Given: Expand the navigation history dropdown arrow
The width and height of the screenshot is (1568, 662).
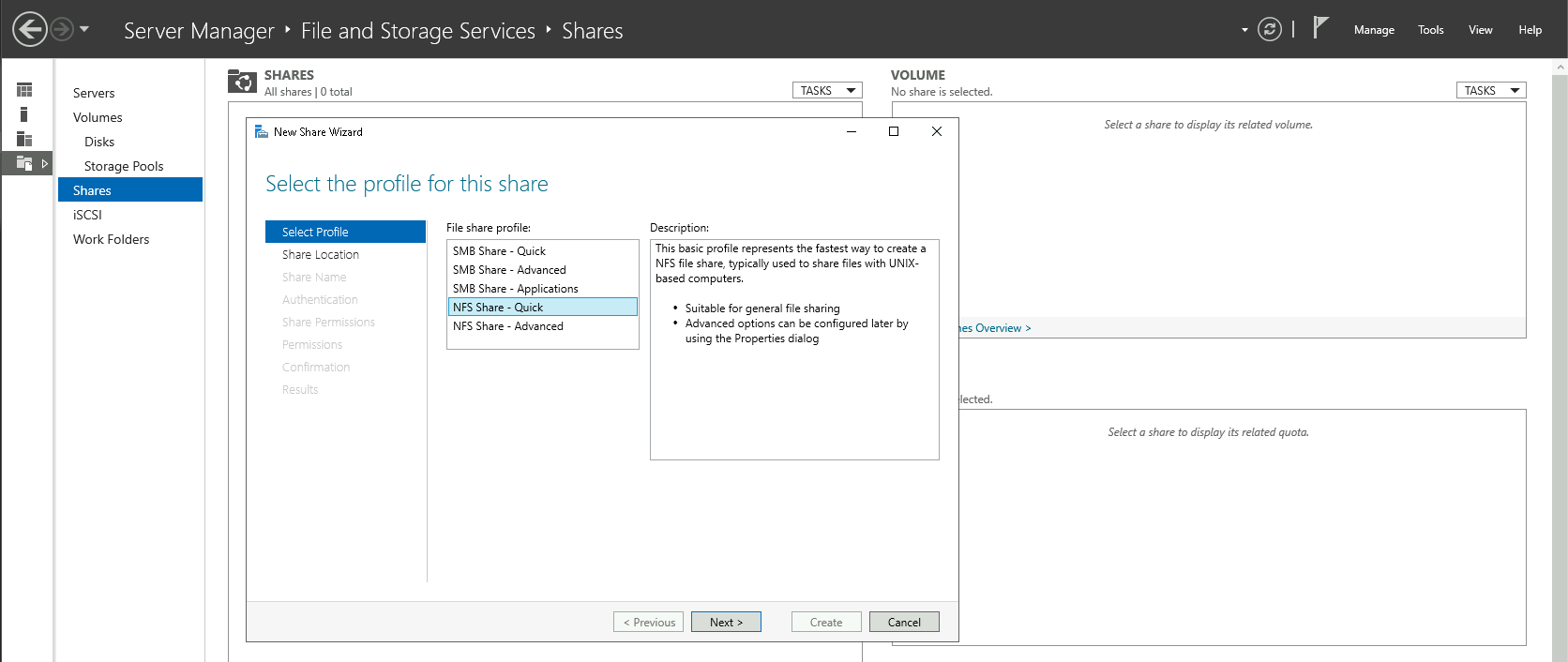Looking at the screenshot, I should pyautogui.click(x=84, y=29).
